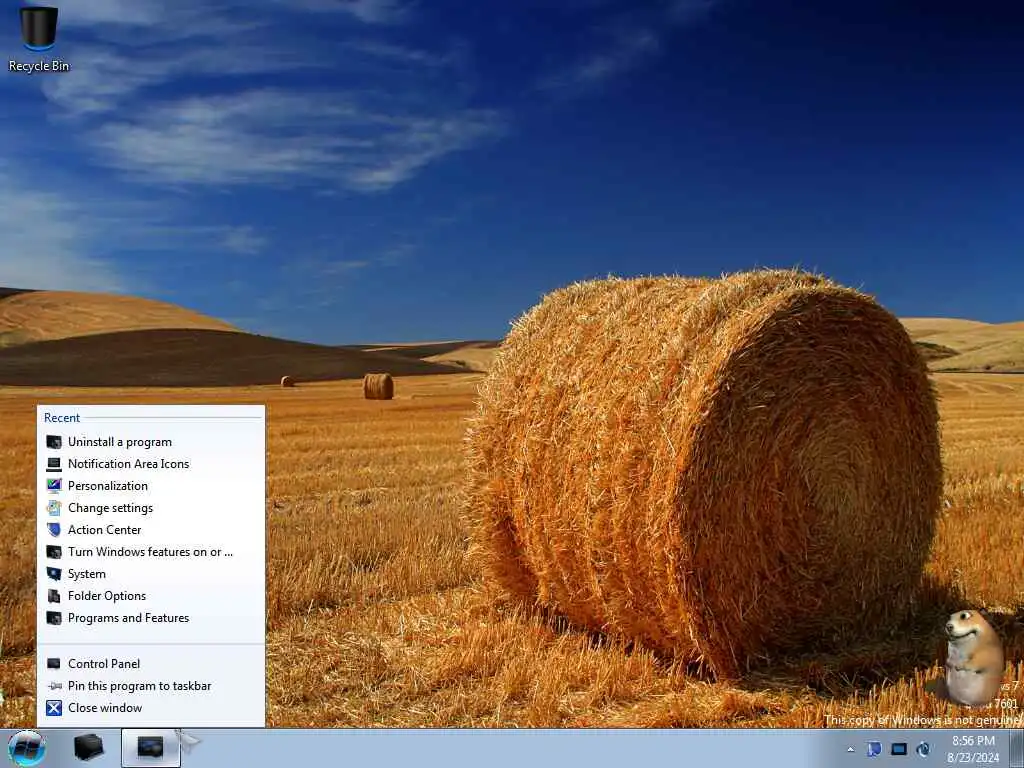Open Notification Area Icons from jump list
The width and height of the screenshot is (1024, 768).
(x=151, y=464)
